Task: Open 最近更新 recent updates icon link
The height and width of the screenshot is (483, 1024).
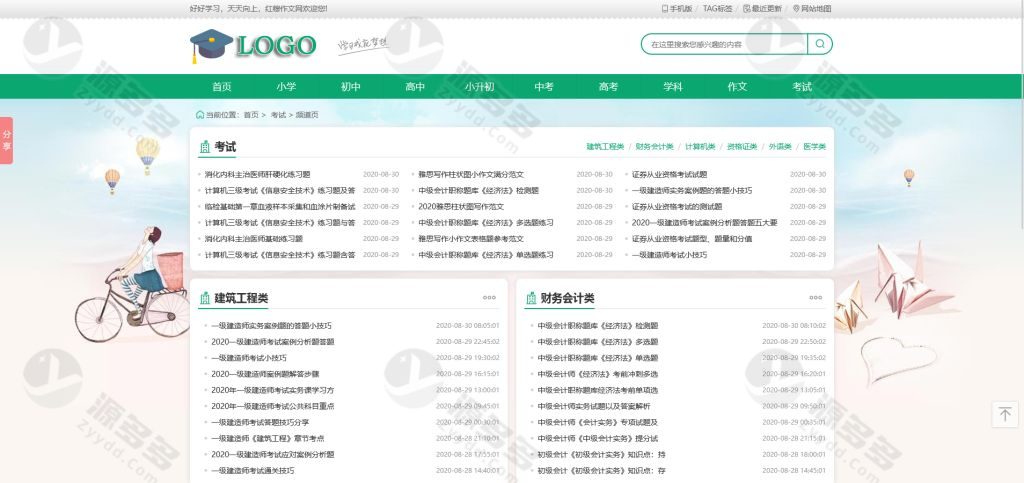Action: tap(762, 8)
